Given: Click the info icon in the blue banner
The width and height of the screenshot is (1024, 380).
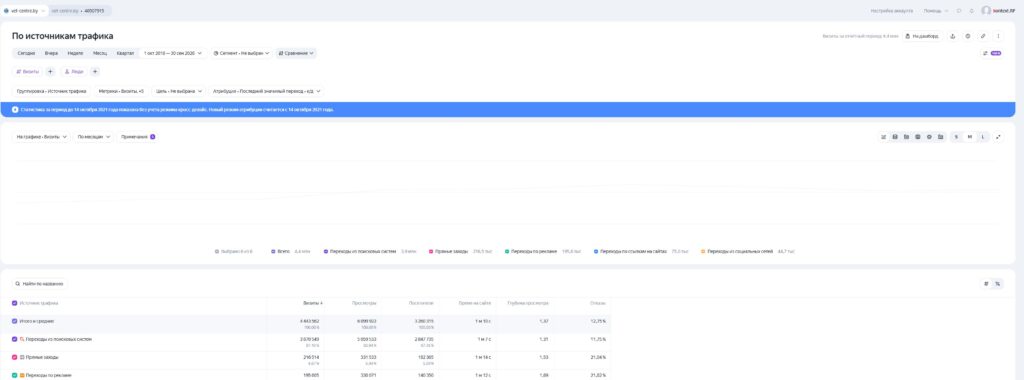Looking at the screenshot, I should point(15,110).
